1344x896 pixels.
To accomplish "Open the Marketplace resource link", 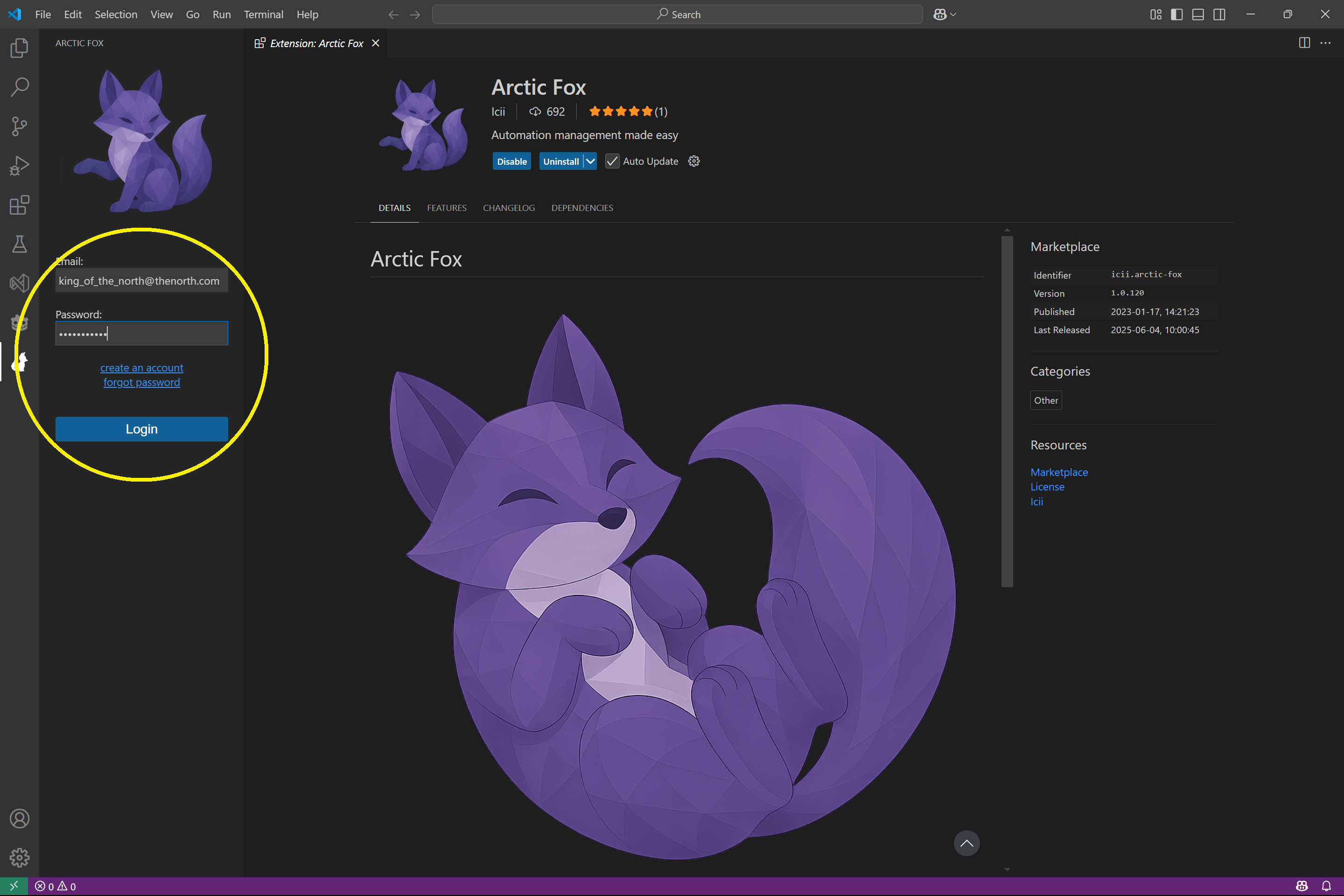I will tap(1059, 472).
